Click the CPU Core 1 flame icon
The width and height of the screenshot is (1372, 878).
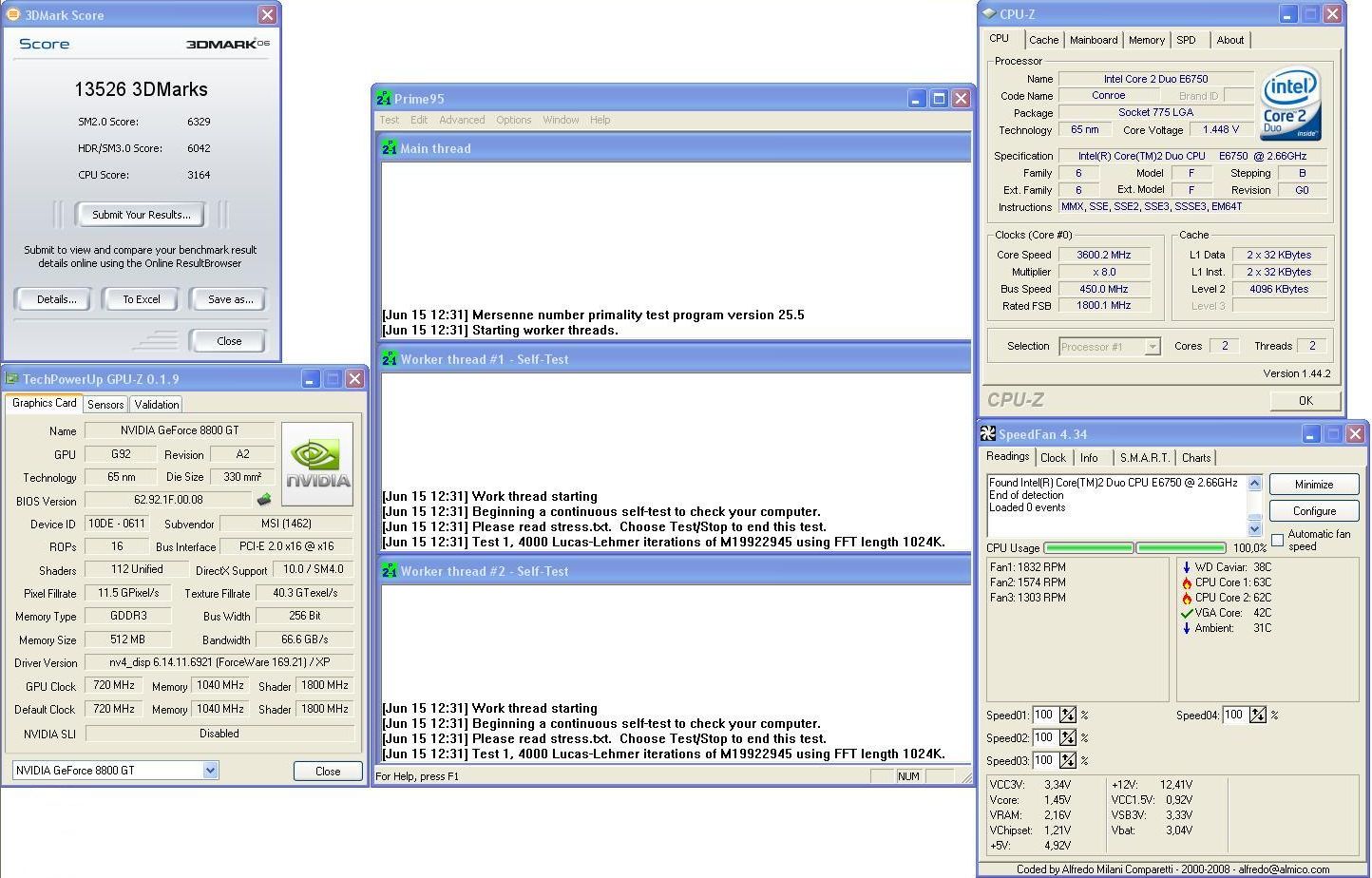[x=1187, y=582]
